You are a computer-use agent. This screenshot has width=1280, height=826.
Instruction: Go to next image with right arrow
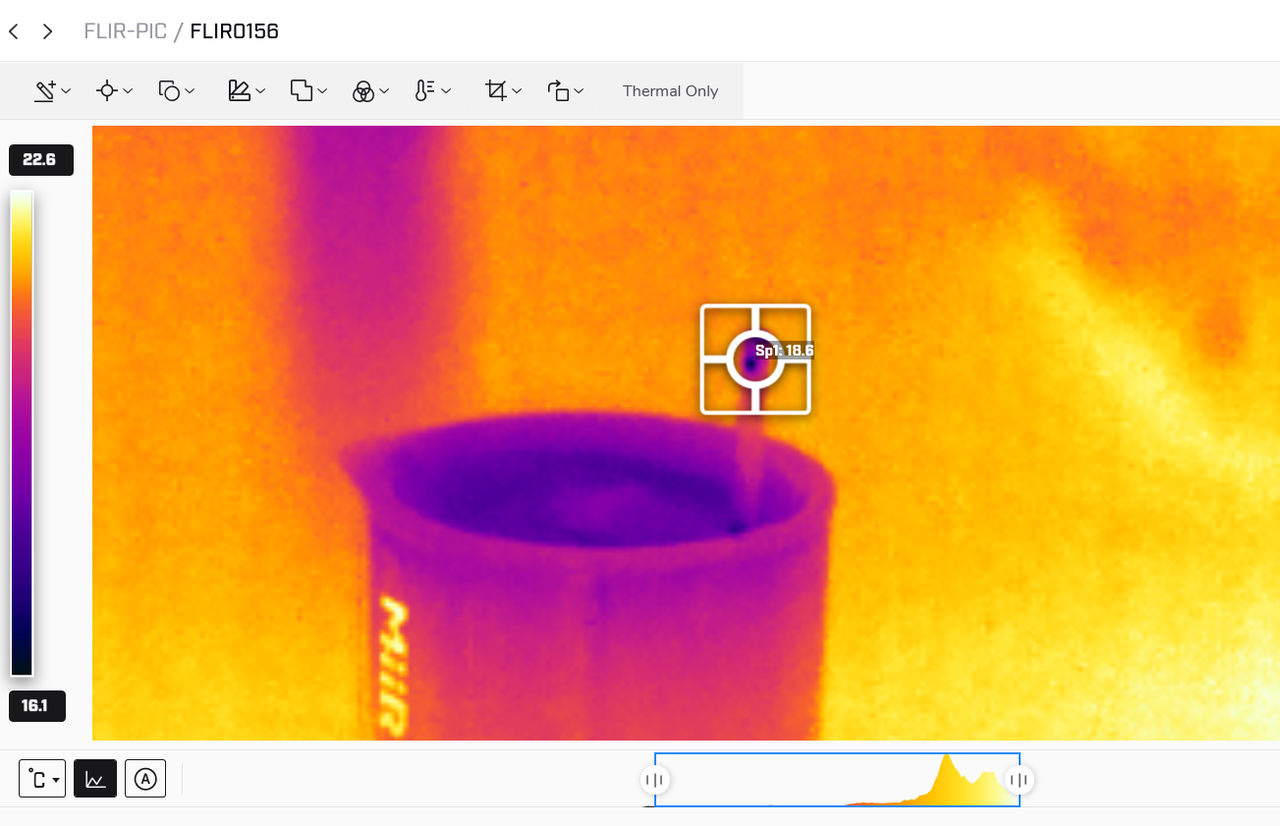(47, 31)
